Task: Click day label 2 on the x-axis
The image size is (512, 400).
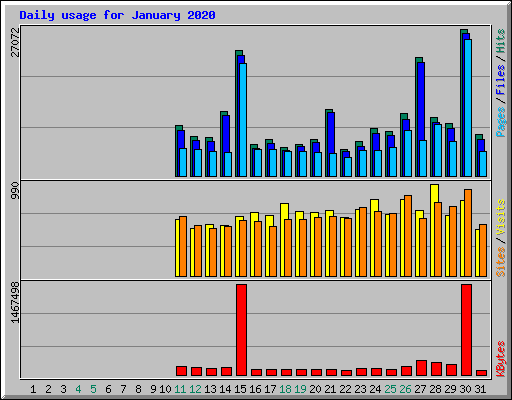Action: pyautogui.click(x=48, y=389)
